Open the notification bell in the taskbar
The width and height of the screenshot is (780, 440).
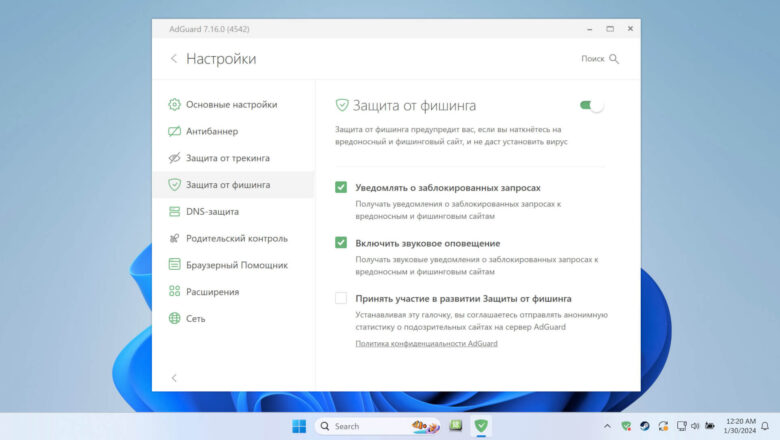(x=766, y=426)
